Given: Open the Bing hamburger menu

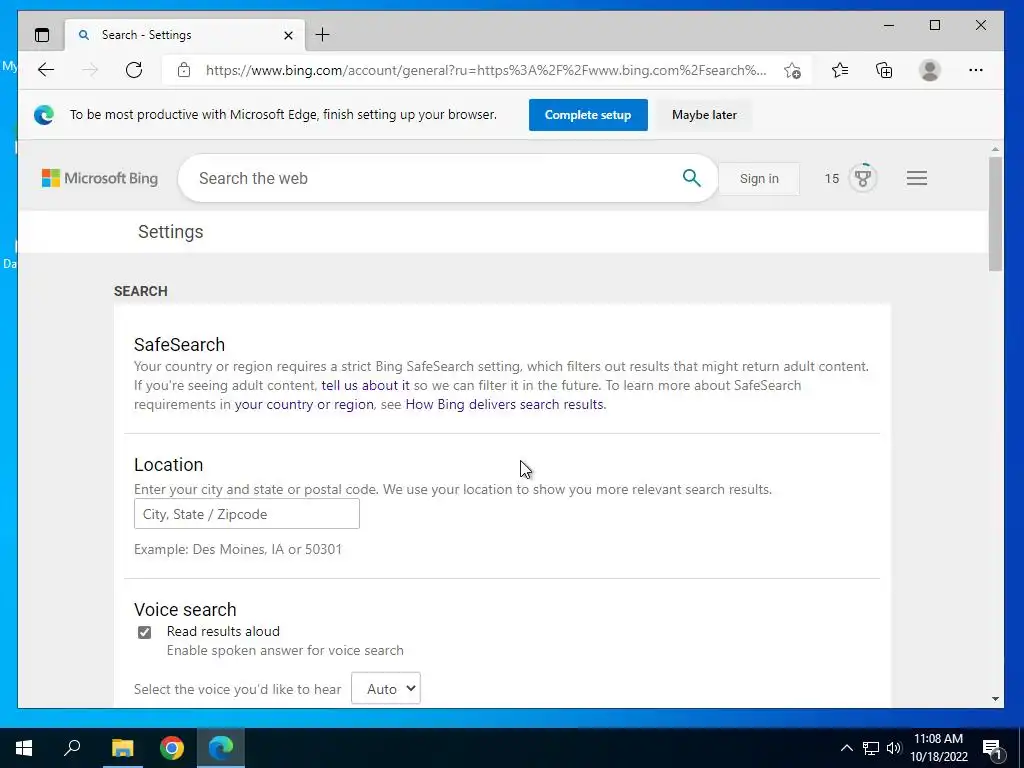Looking at the screenshot, I should click(x=917, y=178).
